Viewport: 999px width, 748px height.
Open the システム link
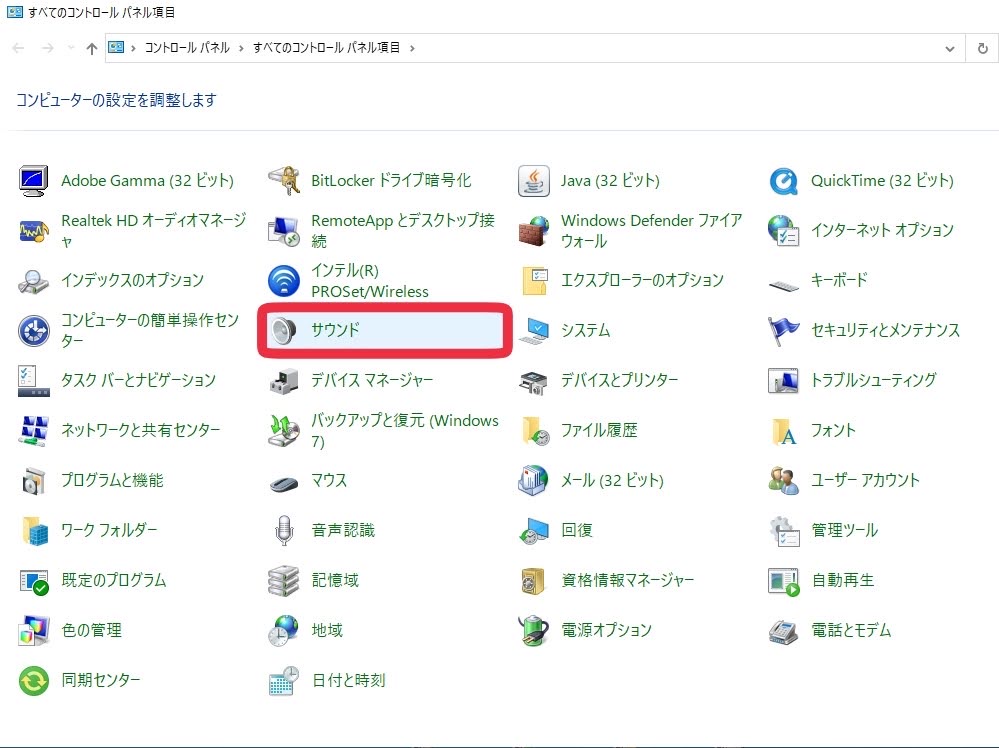[585, 330]
